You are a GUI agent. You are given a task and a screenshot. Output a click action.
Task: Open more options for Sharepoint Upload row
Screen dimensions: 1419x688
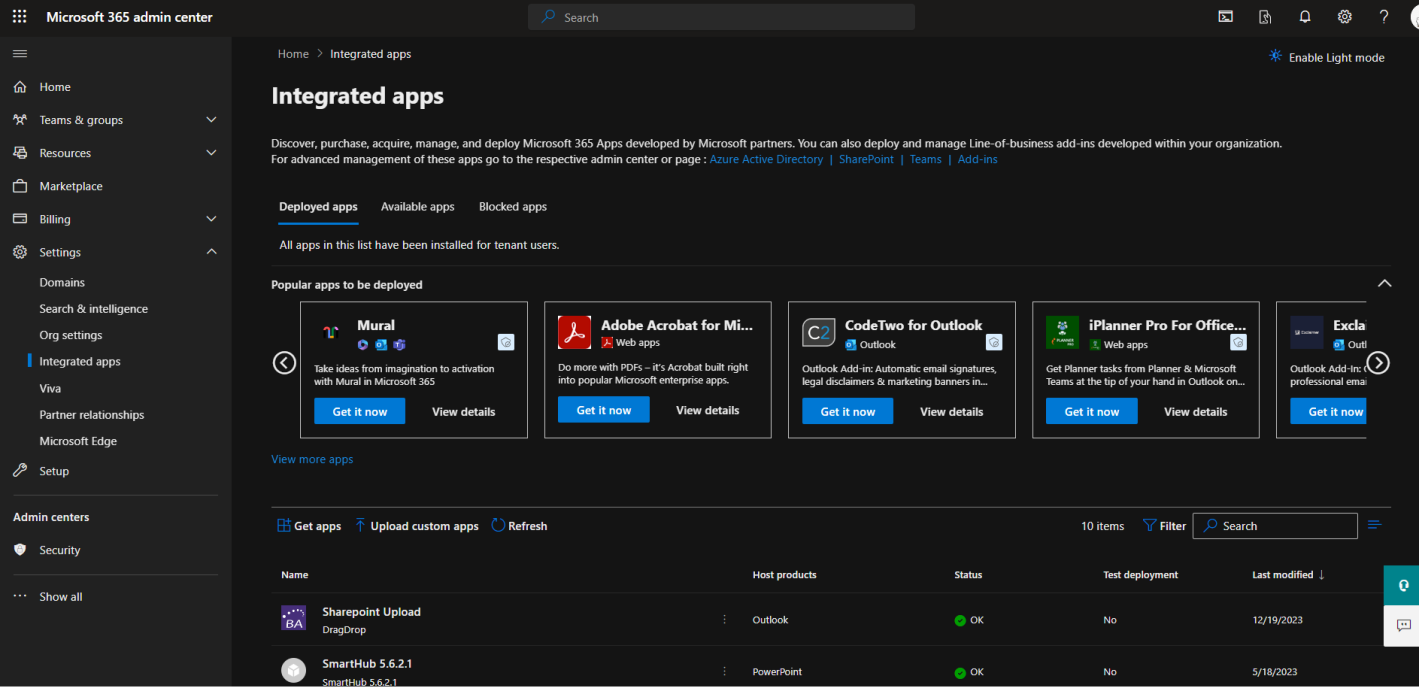click(725, 620)
